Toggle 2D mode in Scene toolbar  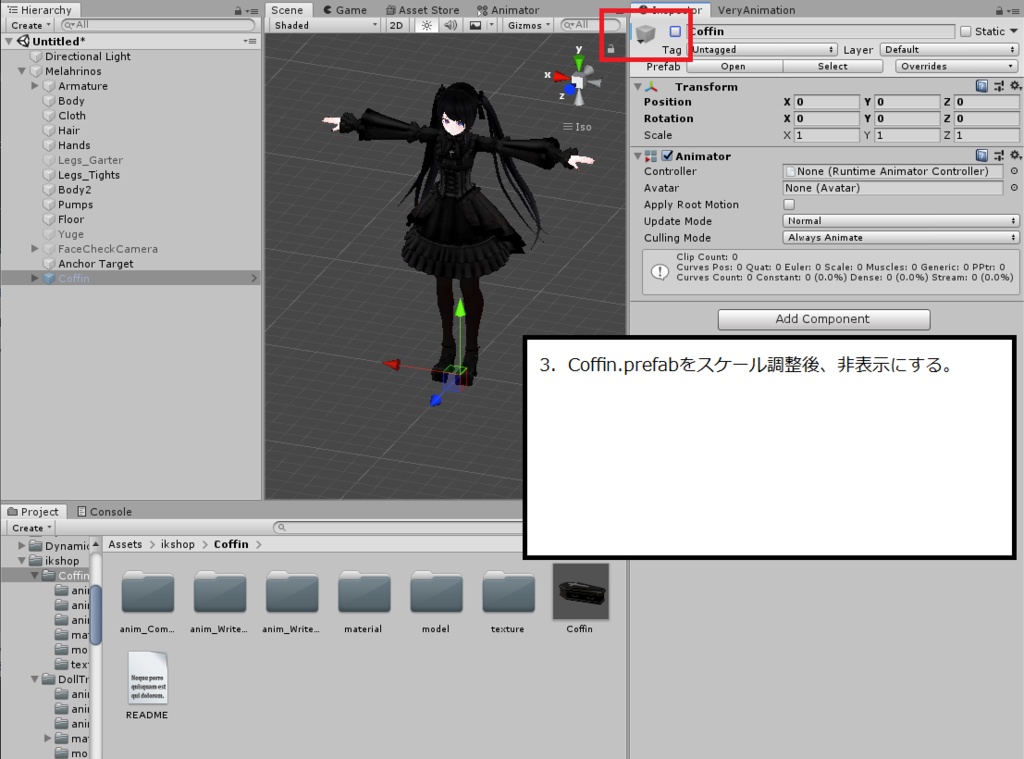(396, 25)
